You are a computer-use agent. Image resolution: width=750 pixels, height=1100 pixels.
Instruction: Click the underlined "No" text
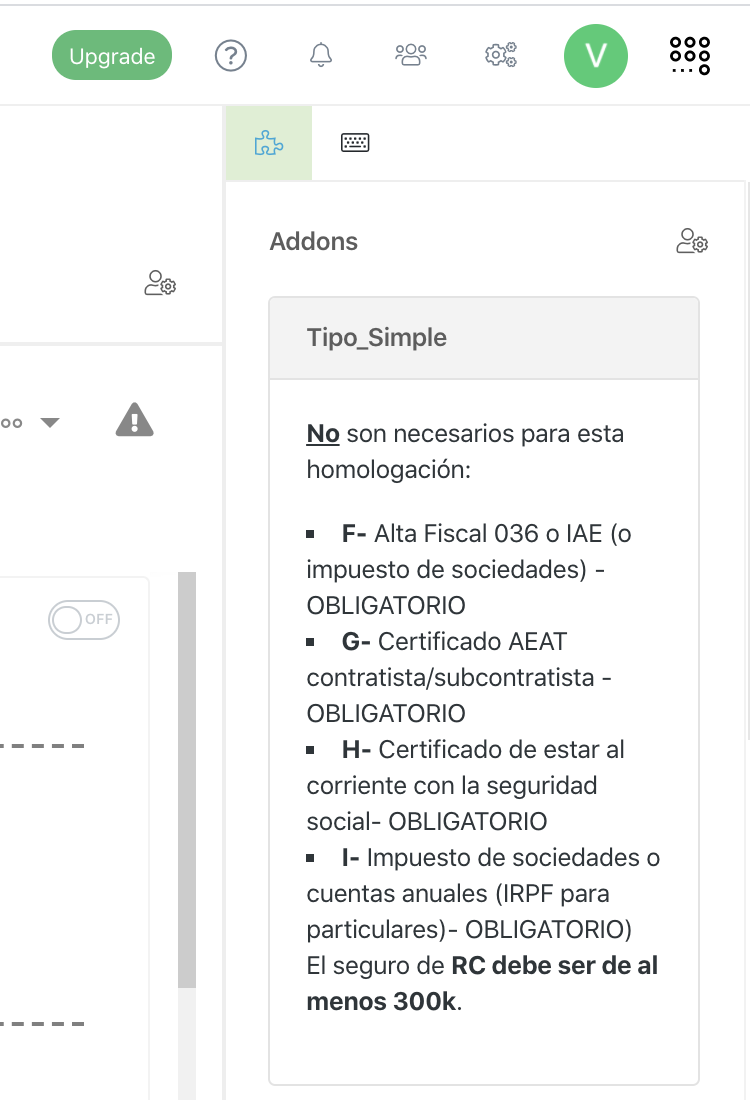pyautogui.click(x=323, y=435)
